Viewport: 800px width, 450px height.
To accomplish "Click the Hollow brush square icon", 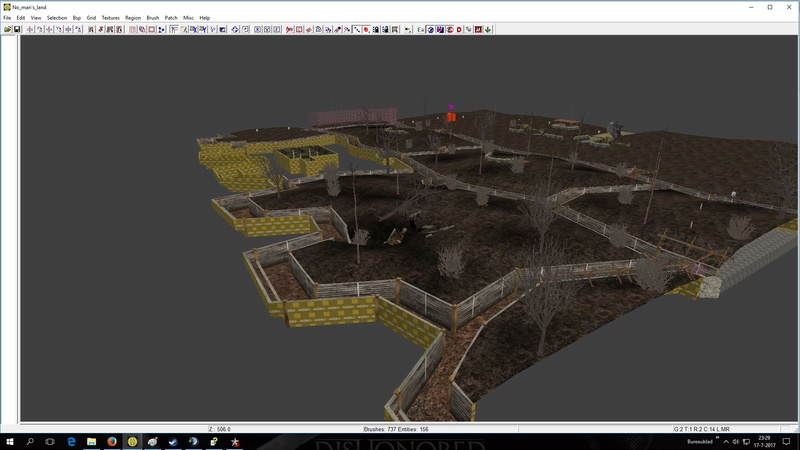I will 152,29.
